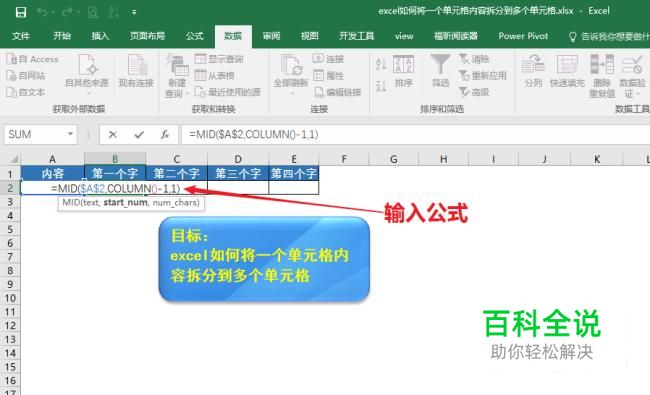This screenshot has width=650, height=395.
Task: Click the Redo arrow icon
Action: (67, 12)
